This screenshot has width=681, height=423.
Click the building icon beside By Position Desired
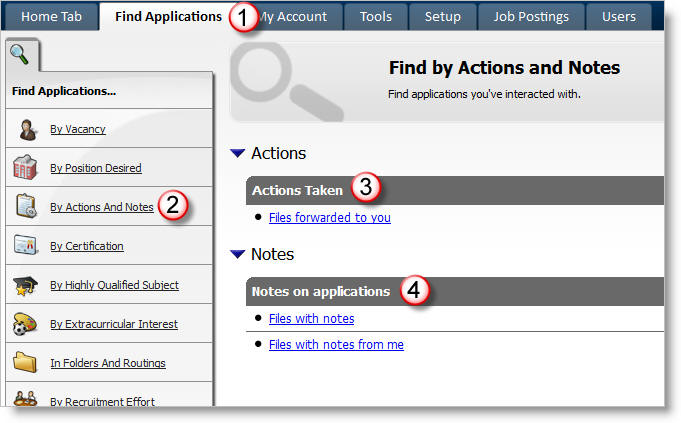25,168
